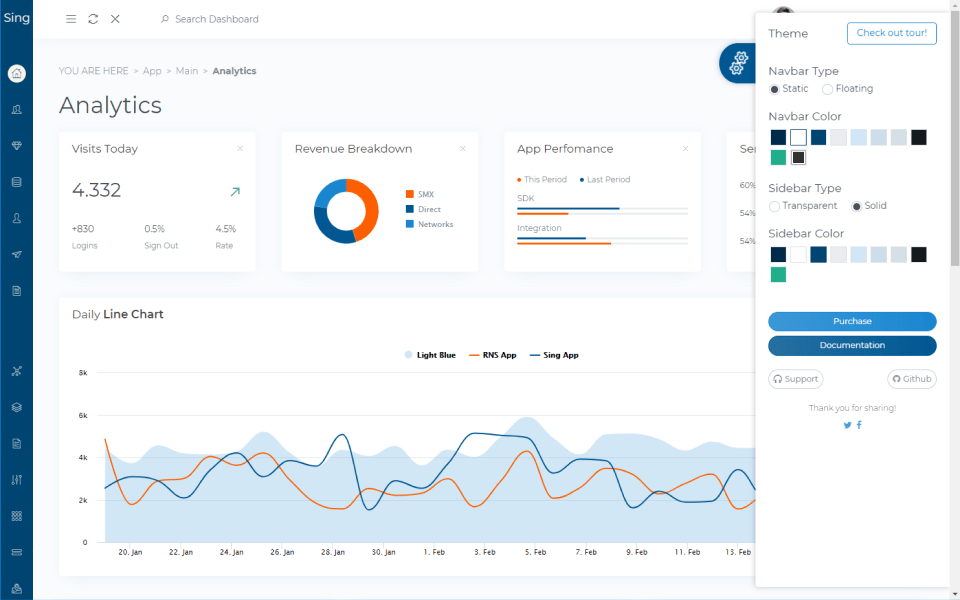Click the Main breadcrumb item
The height and width of the screenshot is (600, 960).
[x=187, y=71]
